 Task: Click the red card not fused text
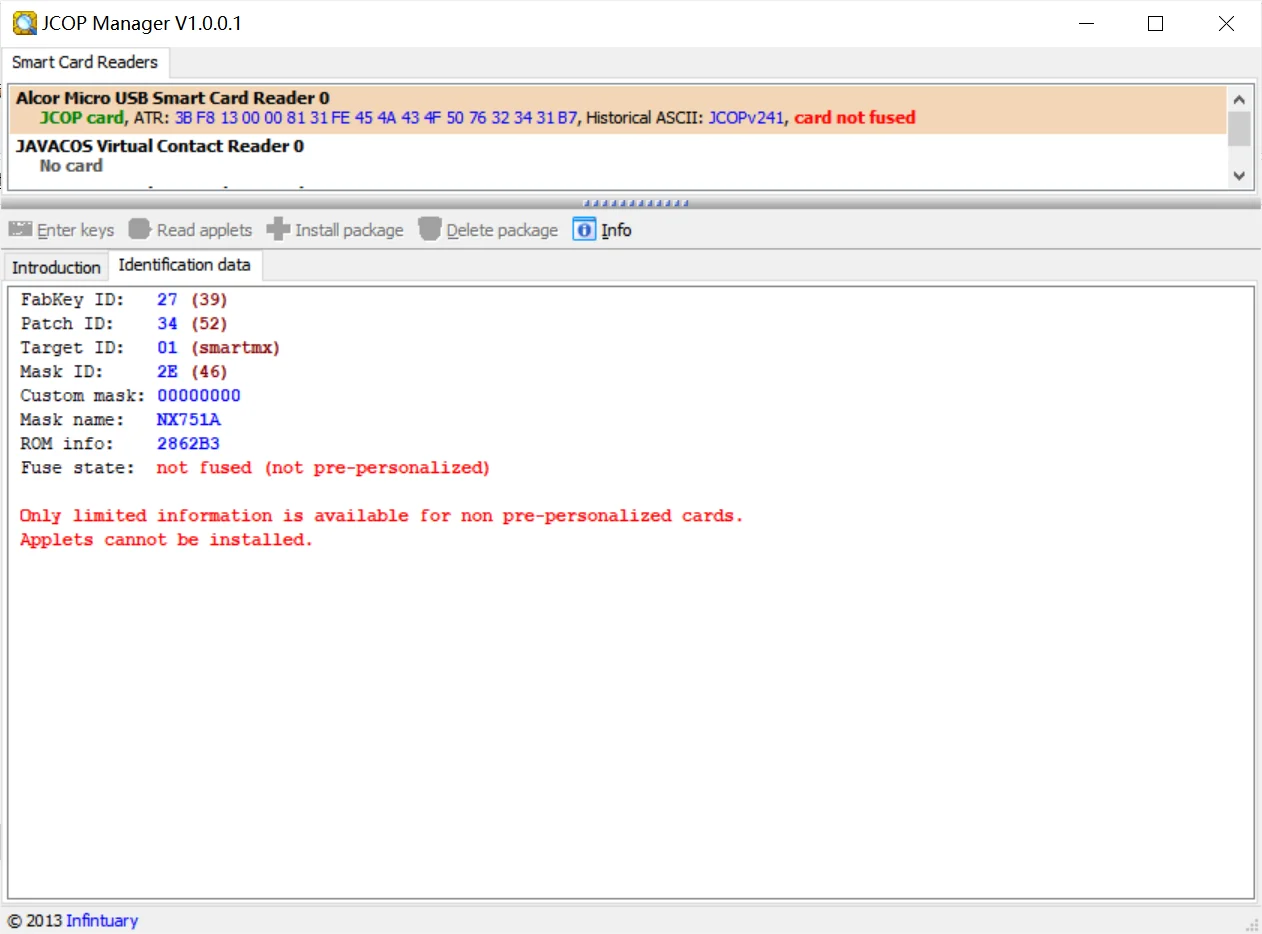[x=854, y=118]
